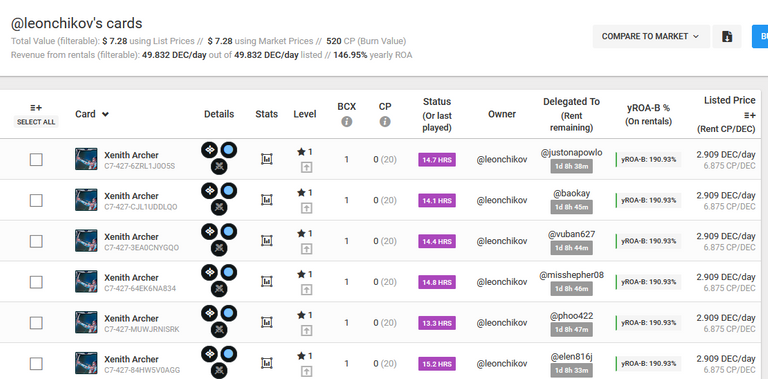This screenshot has height=379, width=768.
Task: Click the list-add icon under Listed Price
Action: [x=749, y=115]
